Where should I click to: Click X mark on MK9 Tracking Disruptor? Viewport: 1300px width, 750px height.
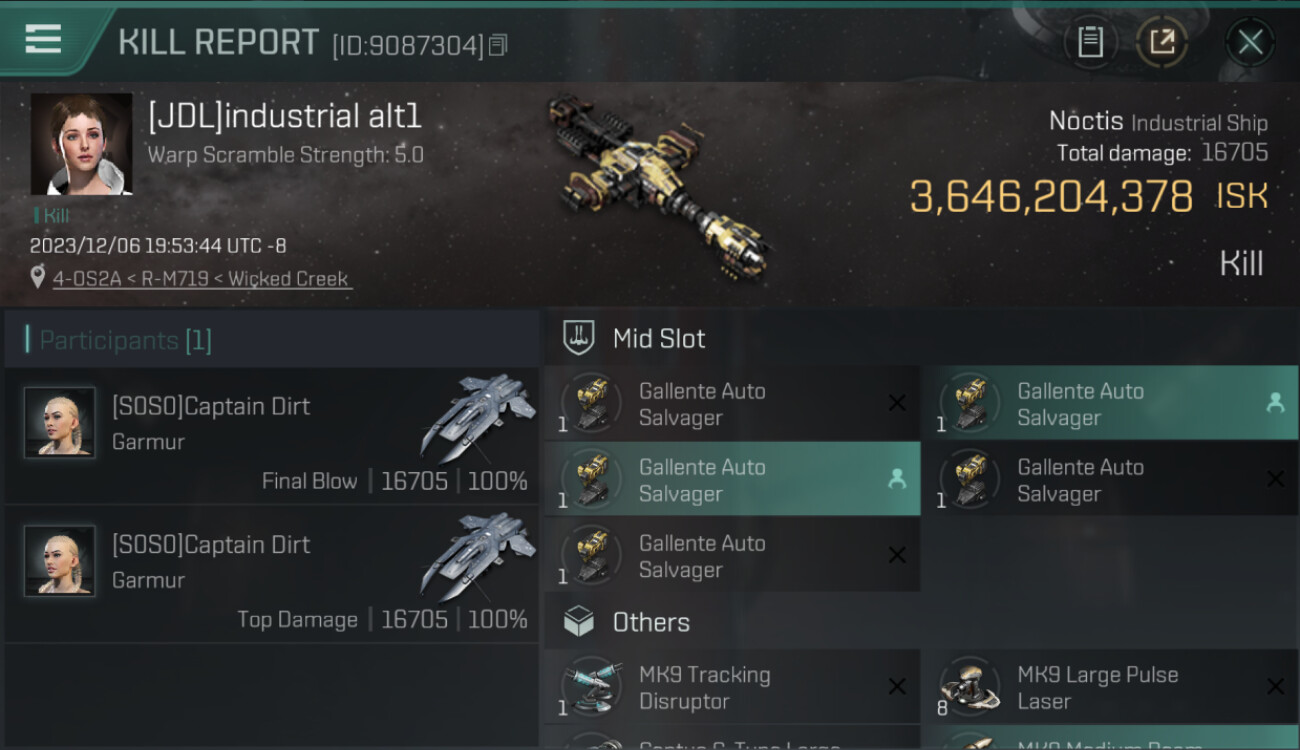897,686
